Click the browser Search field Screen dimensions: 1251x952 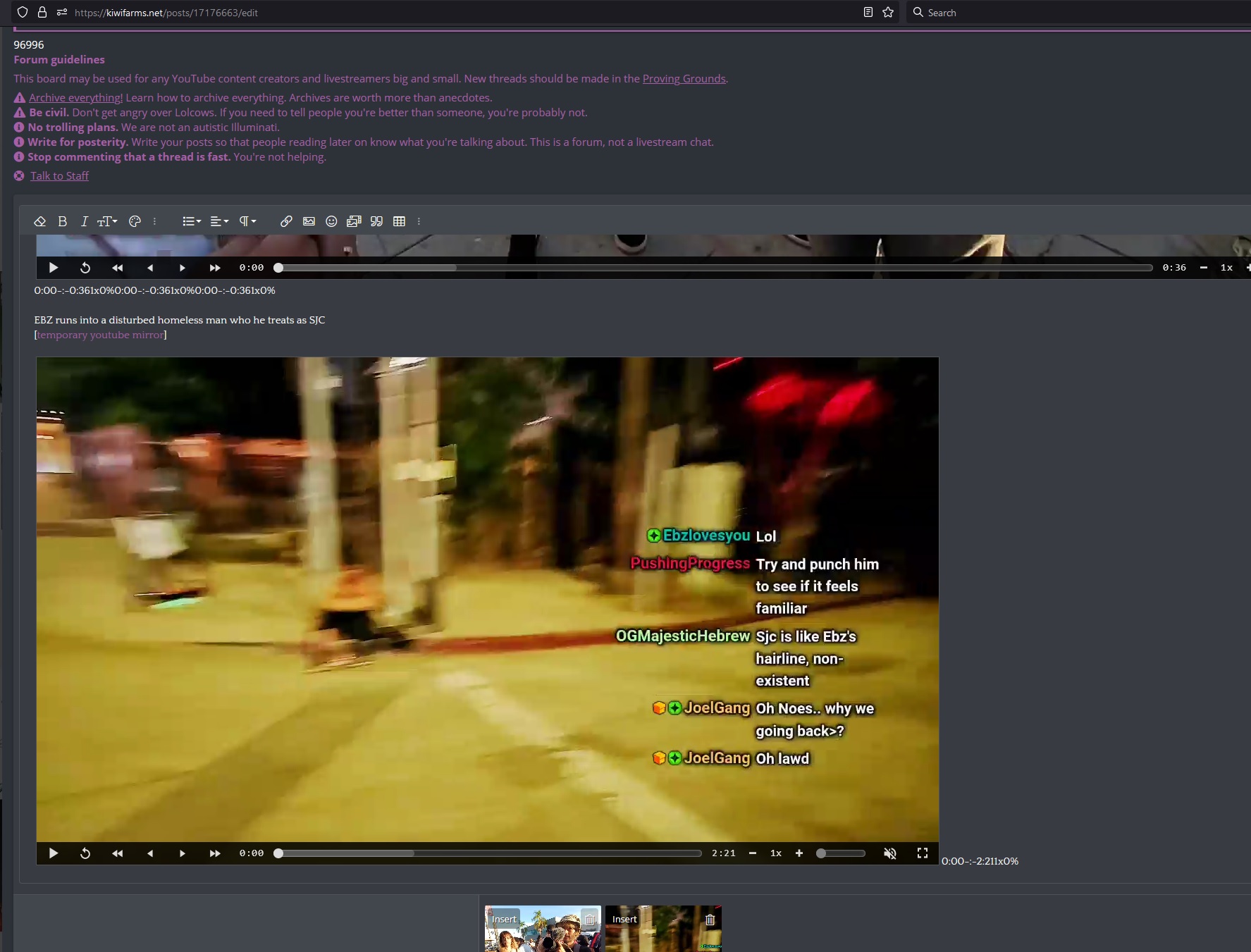[1078, 13]
